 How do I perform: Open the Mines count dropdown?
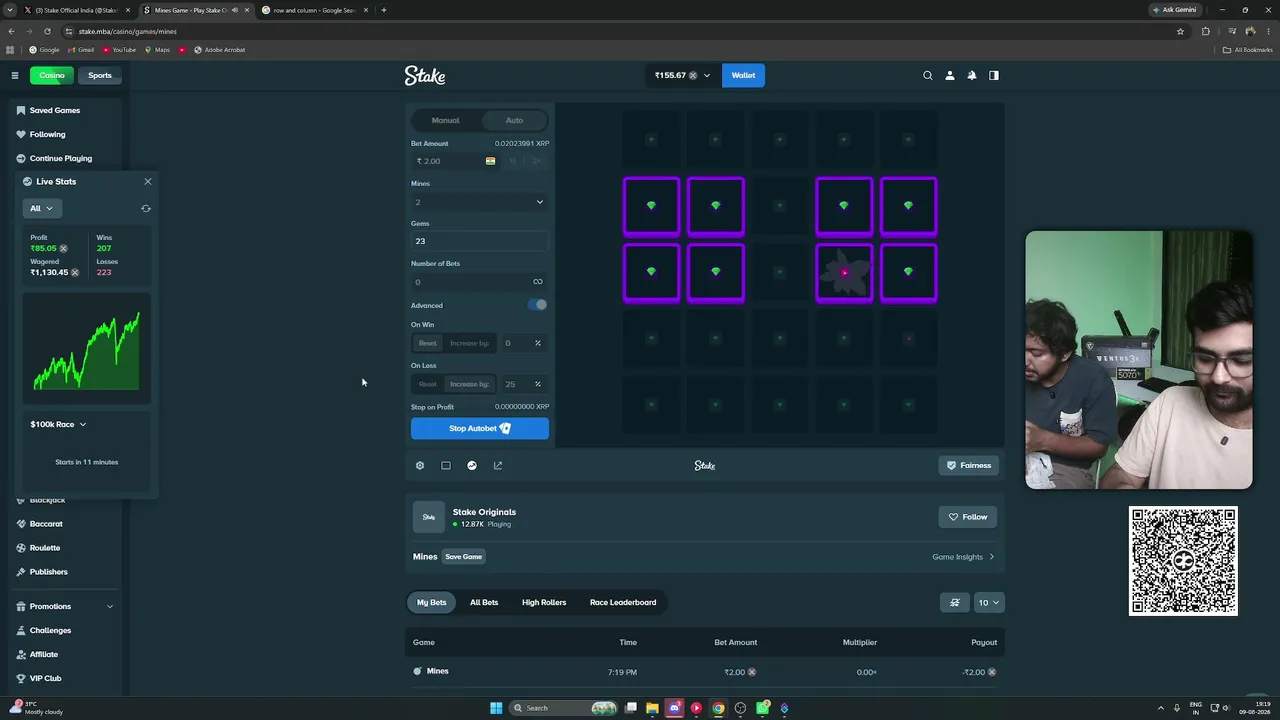point(480,202)
